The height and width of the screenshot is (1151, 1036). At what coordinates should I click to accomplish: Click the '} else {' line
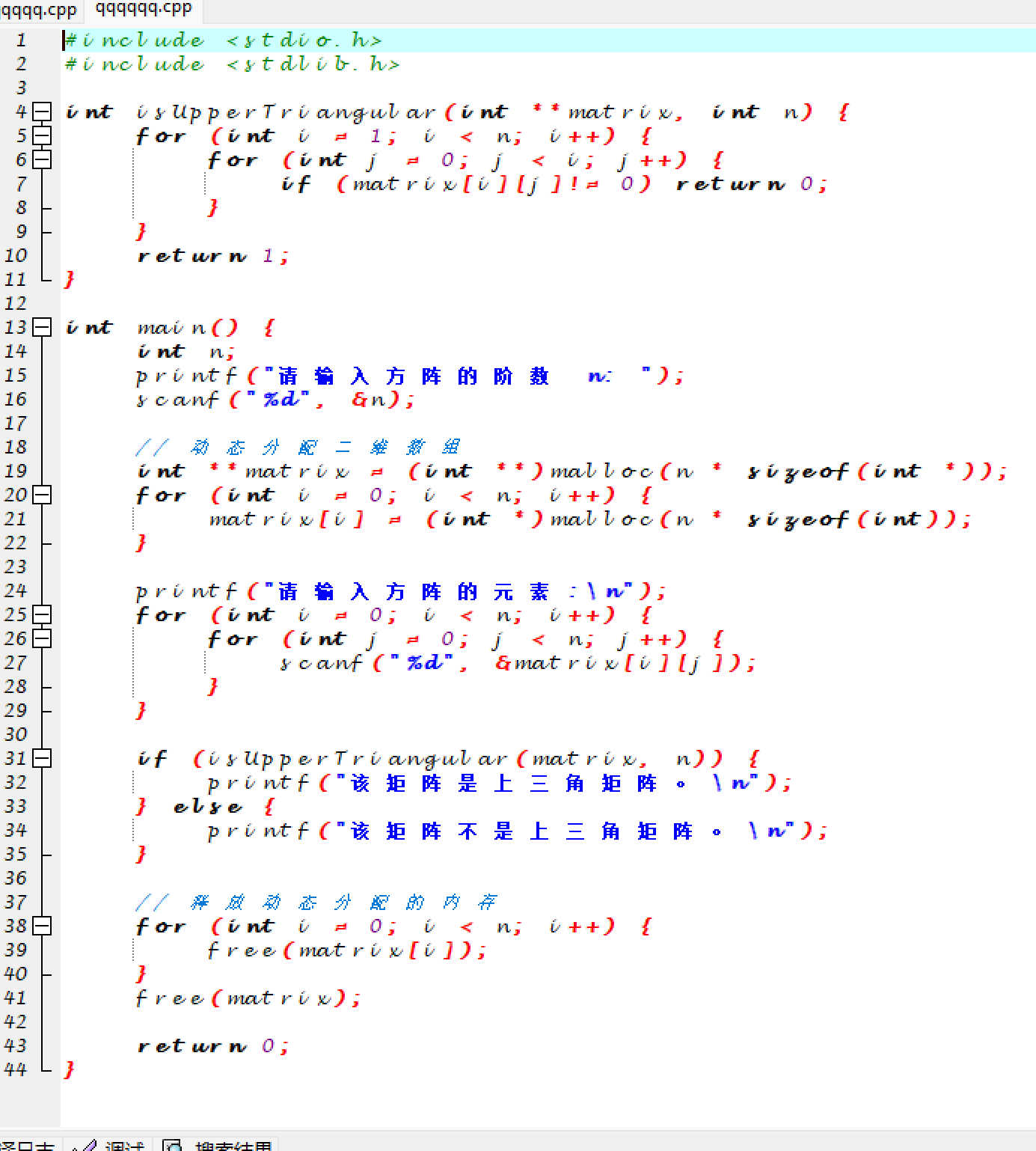tap(206, 807)
